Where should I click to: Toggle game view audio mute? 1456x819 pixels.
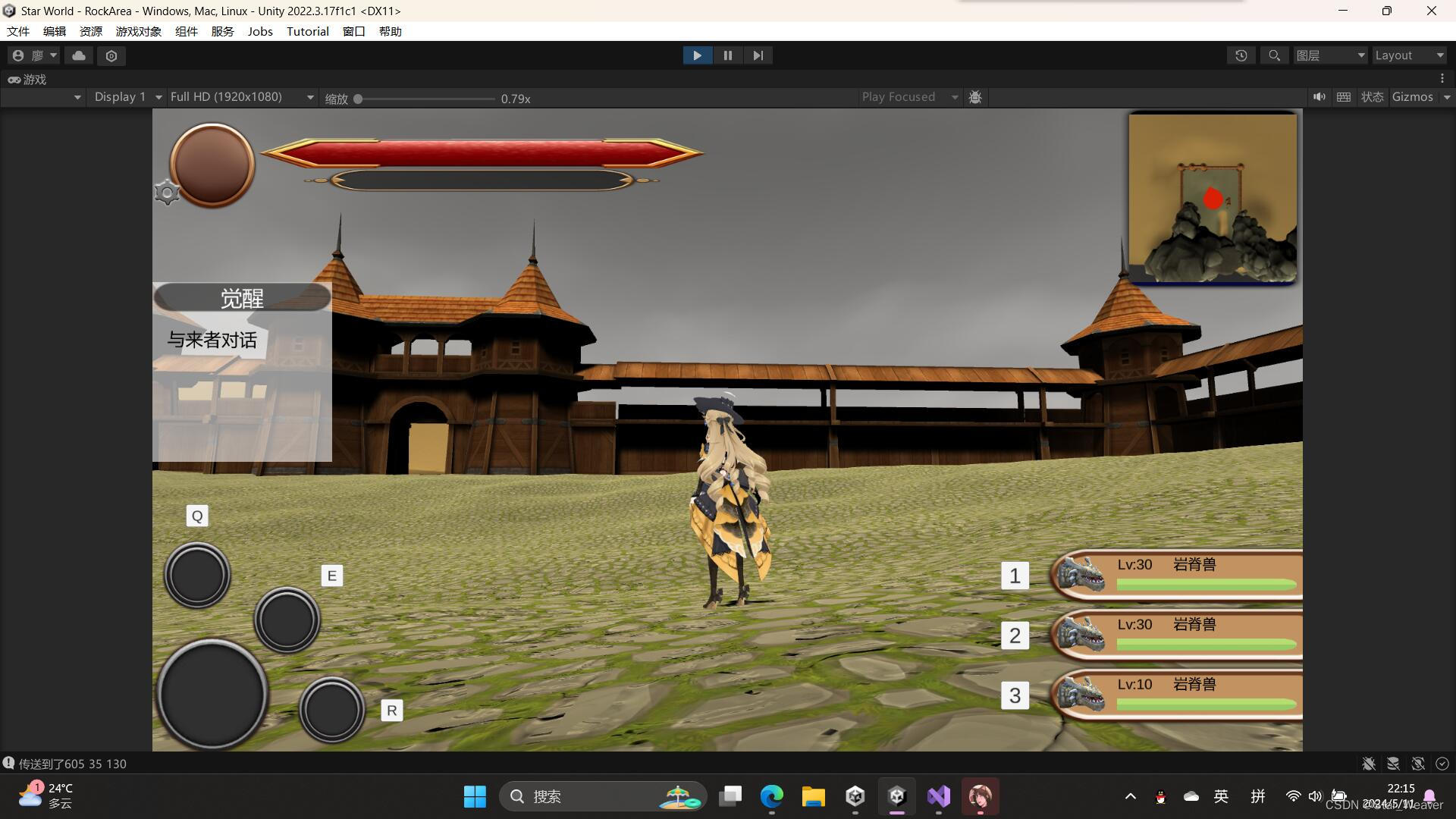(x=1319, y=97)
